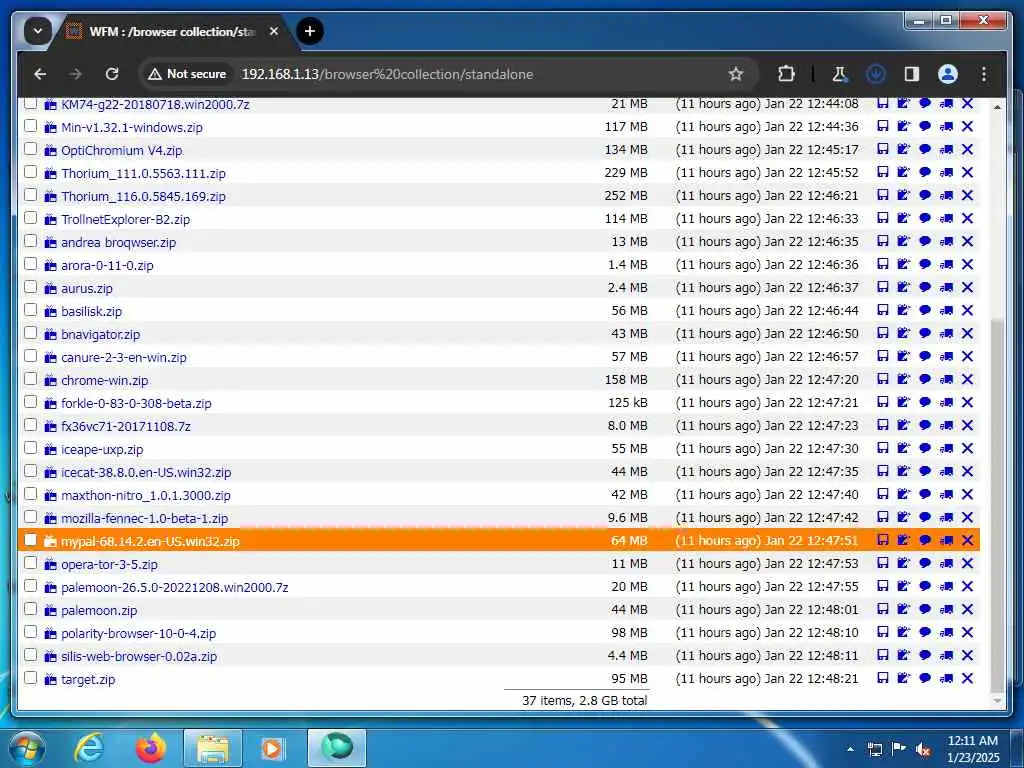Click the Not secure site info chip
This screenshot has width=1024, height=768.
click(x=187, y=74)
